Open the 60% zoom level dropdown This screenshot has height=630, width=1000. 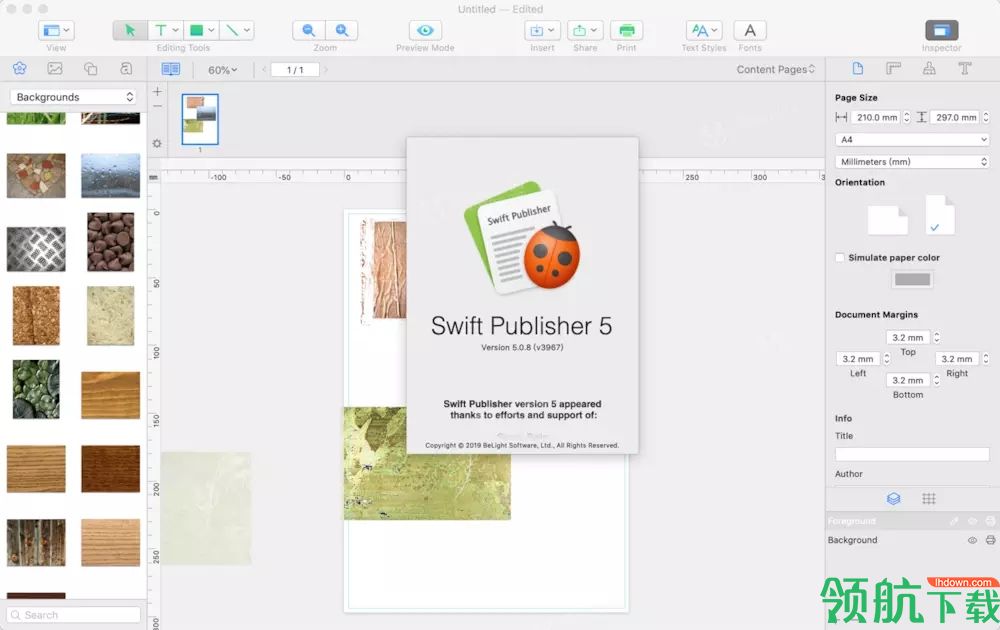tap(222, 70)
